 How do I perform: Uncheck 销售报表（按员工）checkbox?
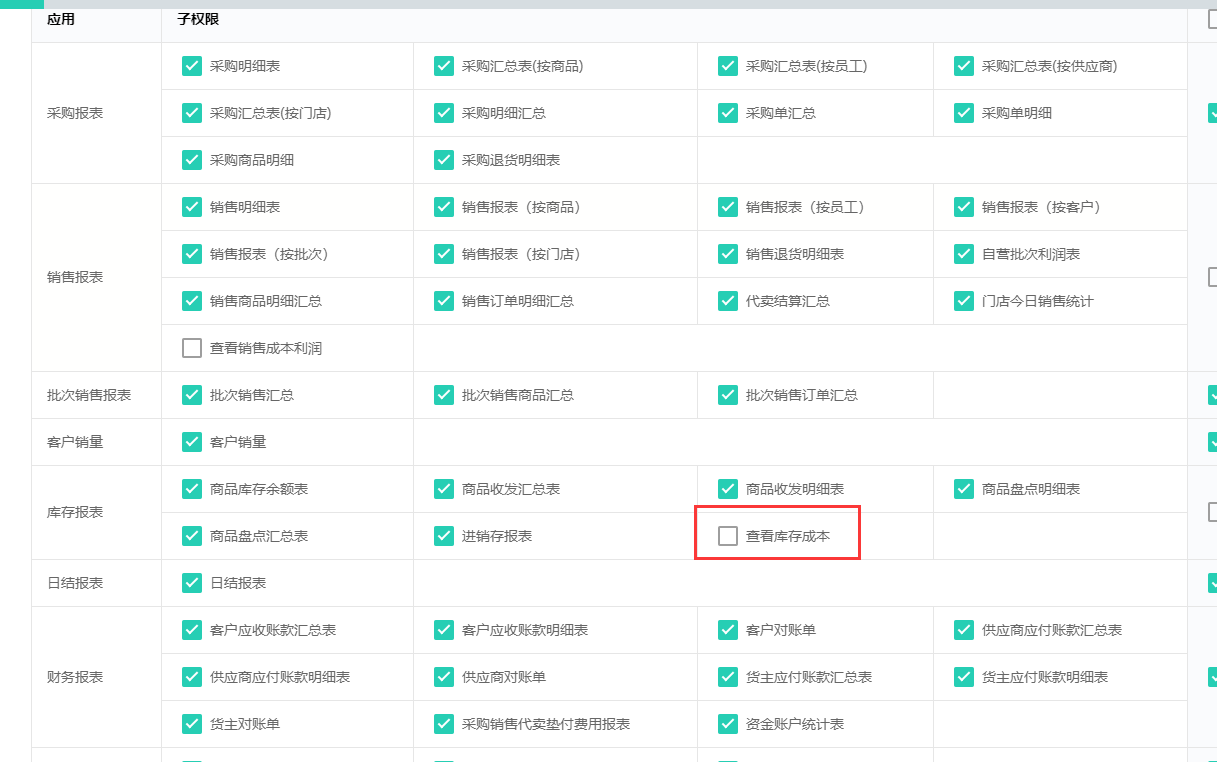point(728,207)
